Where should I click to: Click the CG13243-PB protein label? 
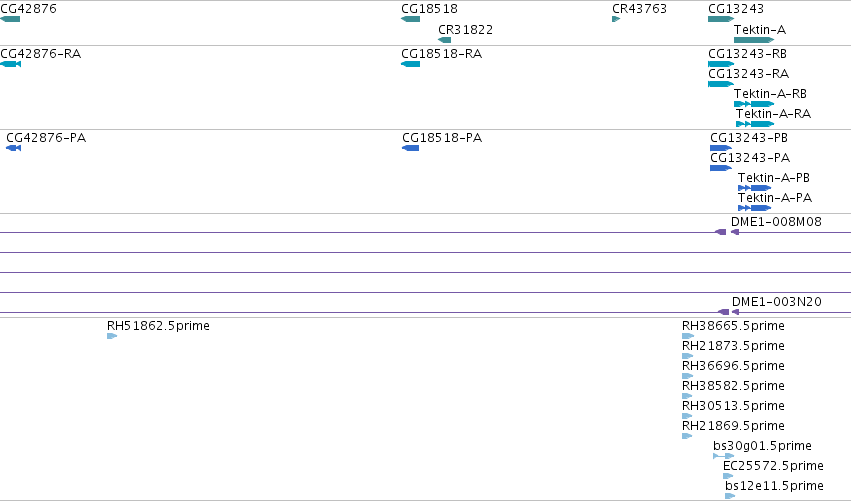point(749,138)
